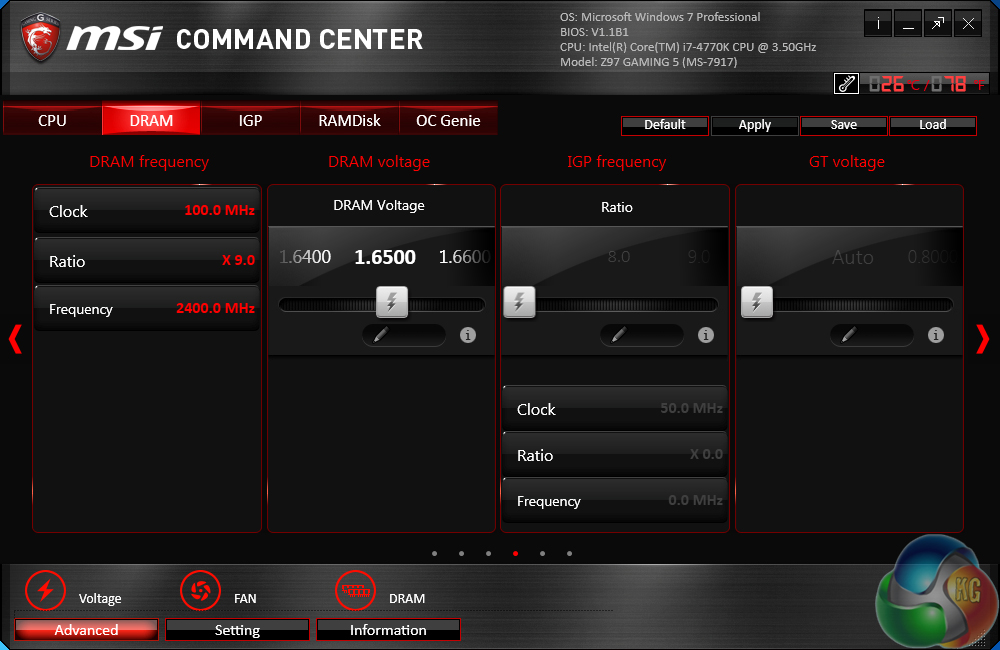Jump to the second page dot

(x=461, y=554)
